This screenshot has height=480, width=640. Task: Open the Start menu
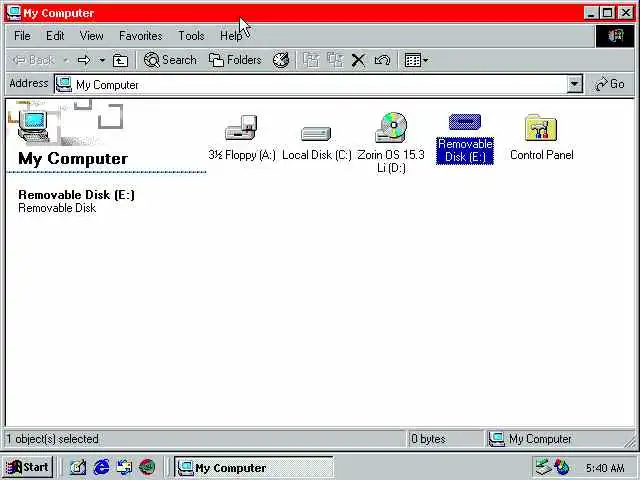click(x=27, y=467)
